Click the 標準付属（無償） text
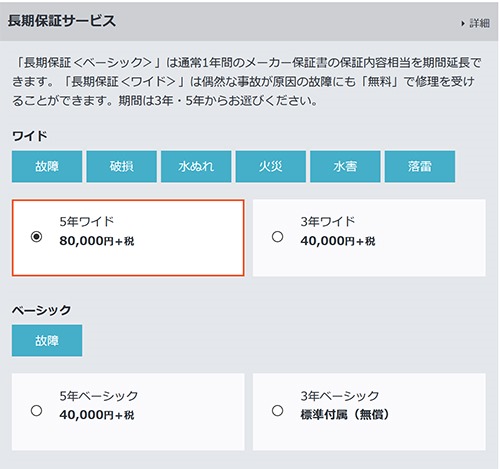The height and width of the screenshot is (469, 500). click(x=345, y=414)
